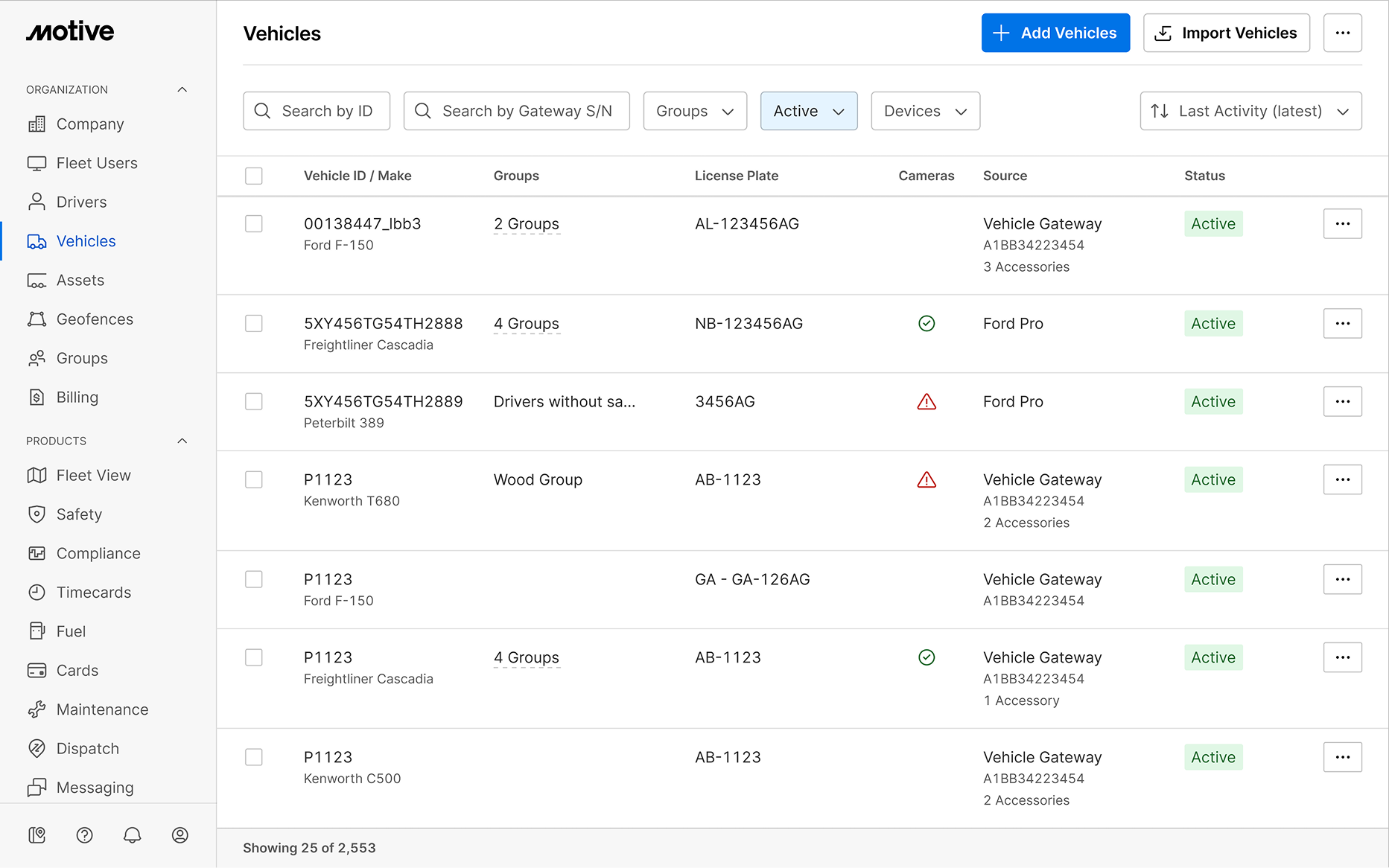The height and width of the screenshot is (868, 1389).
Task: Open Fleet View product
Action: click(x=94, y=476)
